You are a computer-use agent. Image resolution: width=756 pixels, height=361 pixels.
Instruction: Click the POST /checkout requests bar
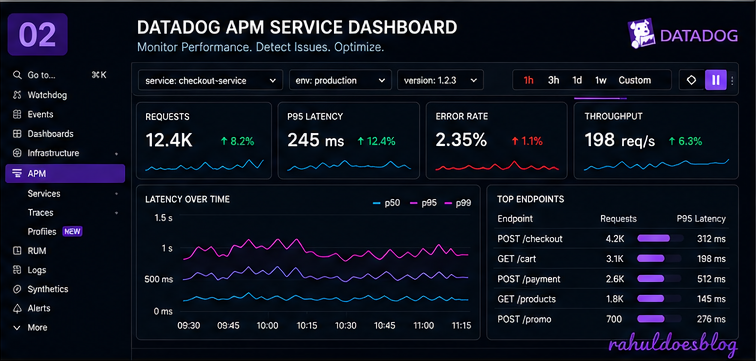(x=660, y=238)
